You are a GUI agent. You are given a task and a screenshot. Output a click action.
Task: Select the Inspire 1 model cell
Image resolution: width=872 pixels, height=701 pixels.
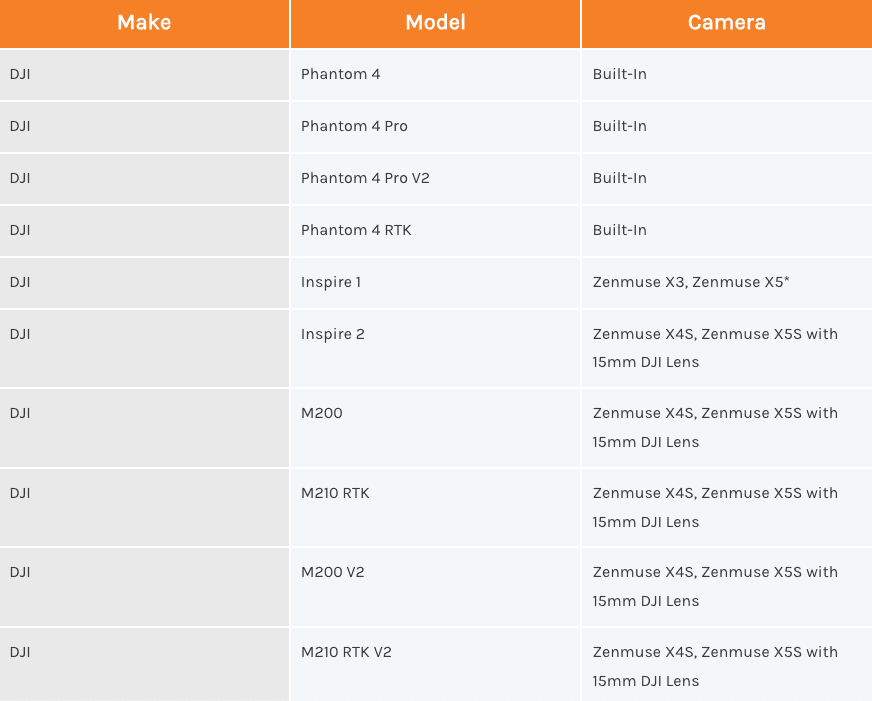tap(435, 282)
